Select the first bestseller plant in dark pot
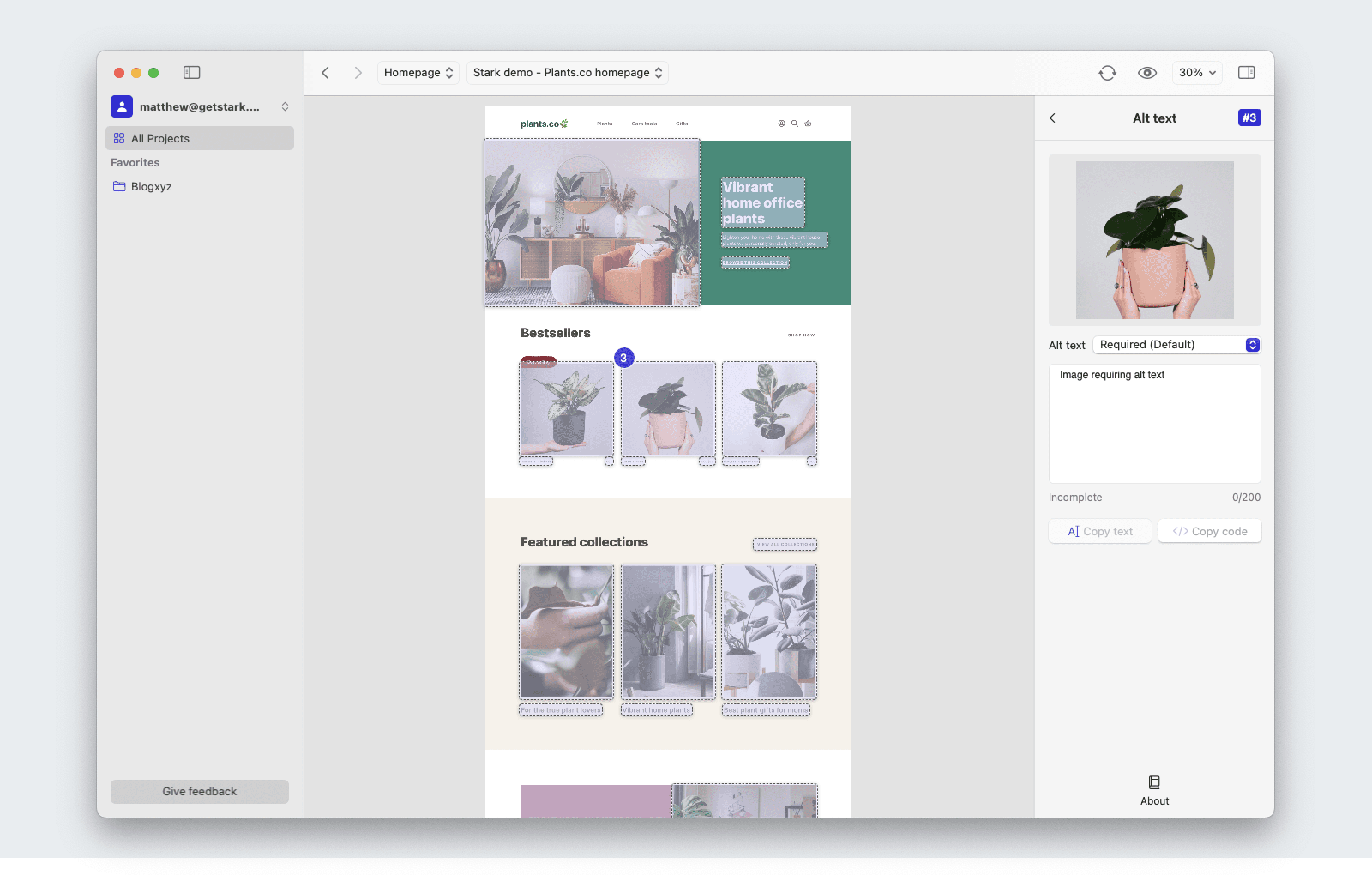Screen dimensions: 1372x881 [566, 409]
